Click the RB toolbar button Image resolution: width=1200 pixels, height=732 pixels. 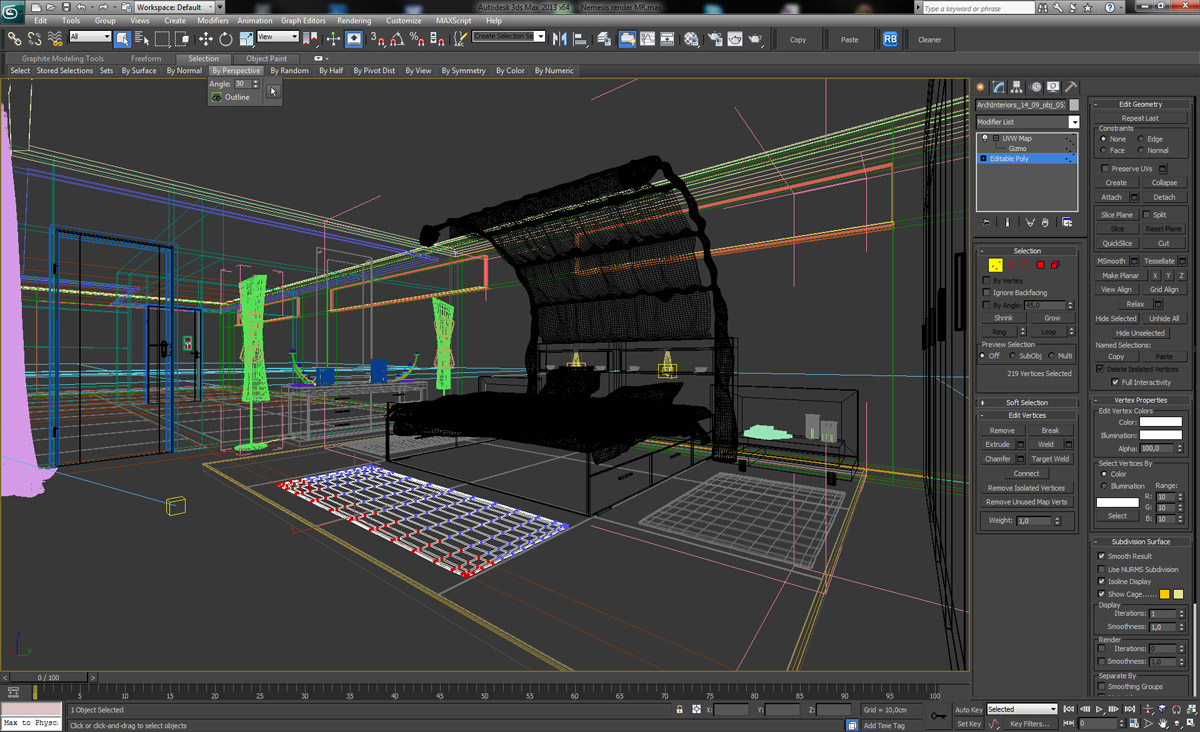[x=890, y=39]
